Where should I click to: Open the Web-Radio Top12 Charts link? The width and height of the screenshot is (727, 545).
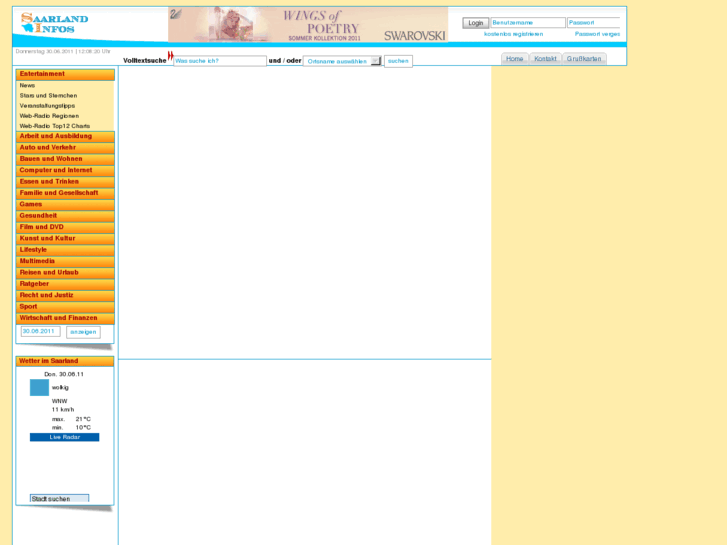point(55,126)
